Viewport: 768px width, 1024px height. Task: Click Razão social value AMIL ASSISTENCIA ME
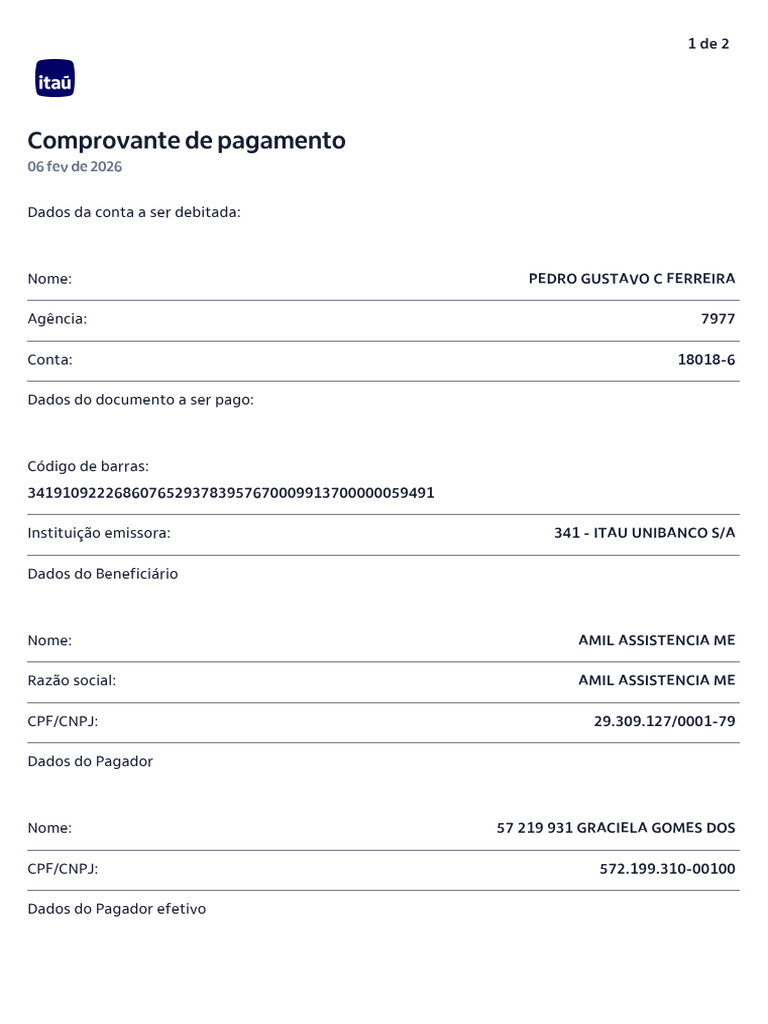(657, 680)
